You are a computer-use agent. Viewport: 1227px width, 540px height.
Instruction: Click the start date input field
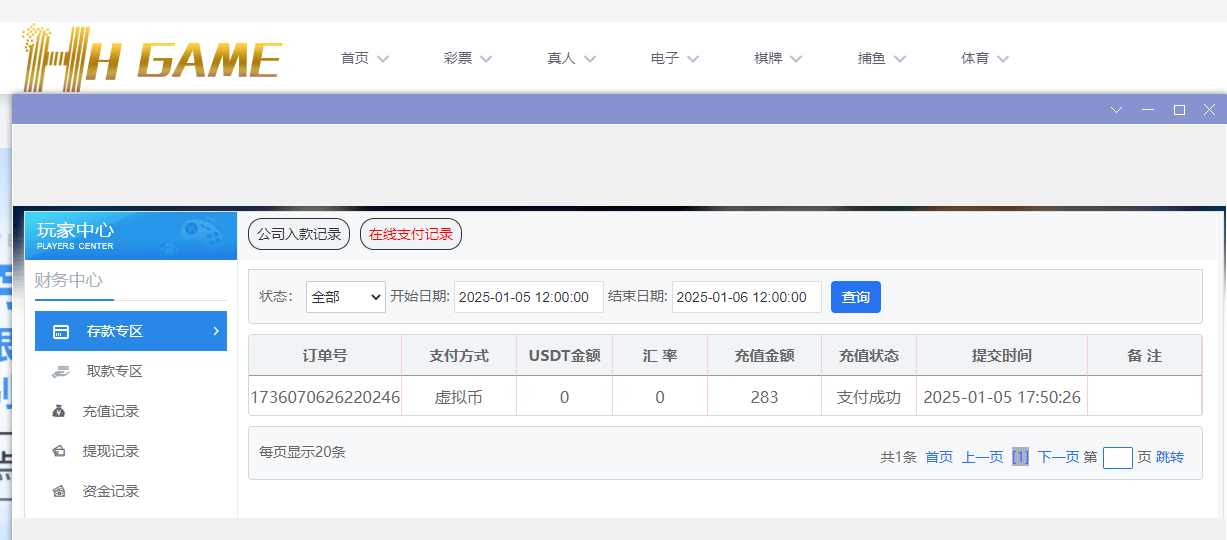[x=529, y=297]
